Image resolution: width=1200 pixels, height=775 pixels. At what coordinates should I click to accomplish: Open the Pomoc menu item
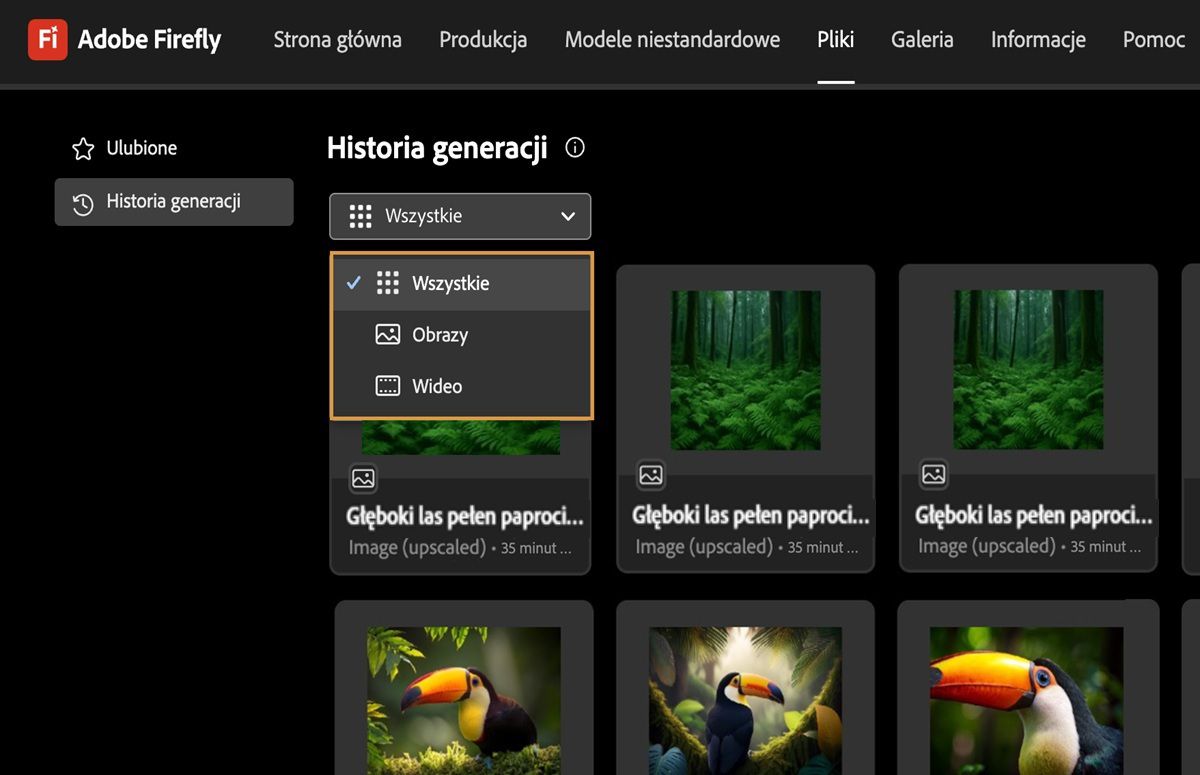click(x=1154, y=40)
